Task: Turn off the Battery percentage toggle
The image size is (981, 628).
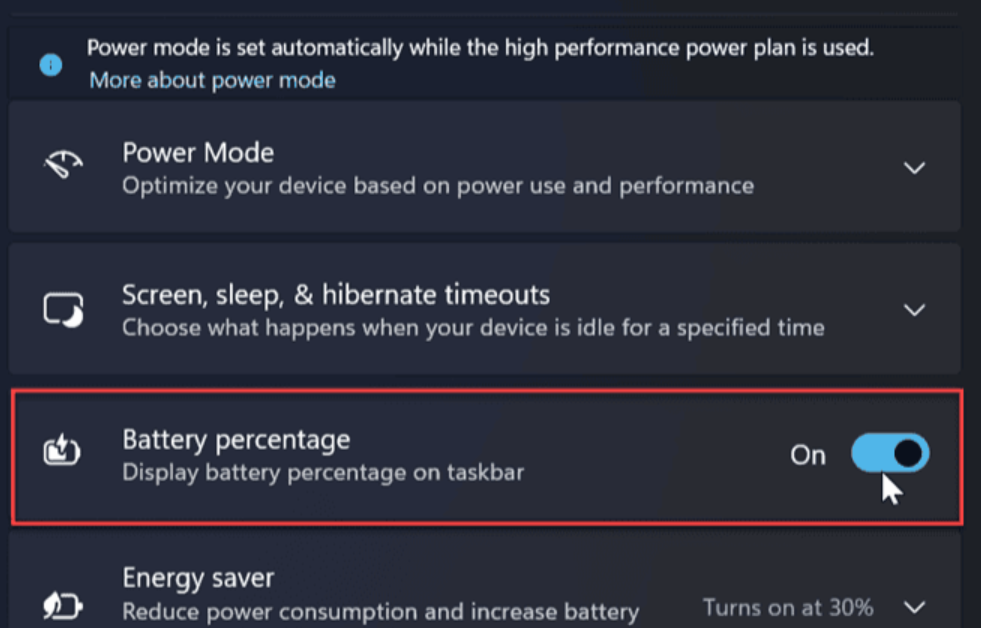Action: tap(890, 453)
